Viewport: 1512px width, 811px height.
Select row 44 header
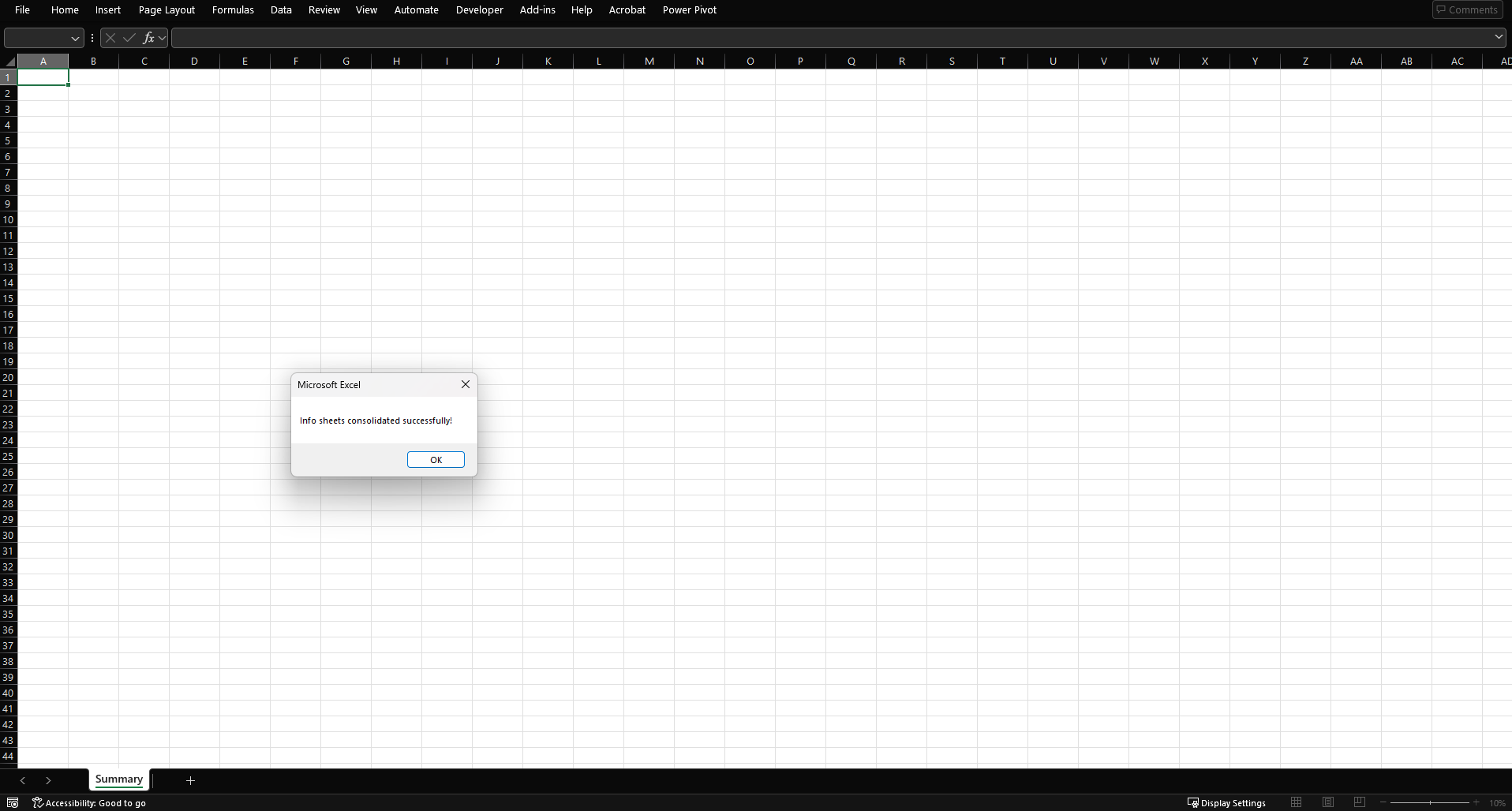pyautogui.click(x=8, y=756)
